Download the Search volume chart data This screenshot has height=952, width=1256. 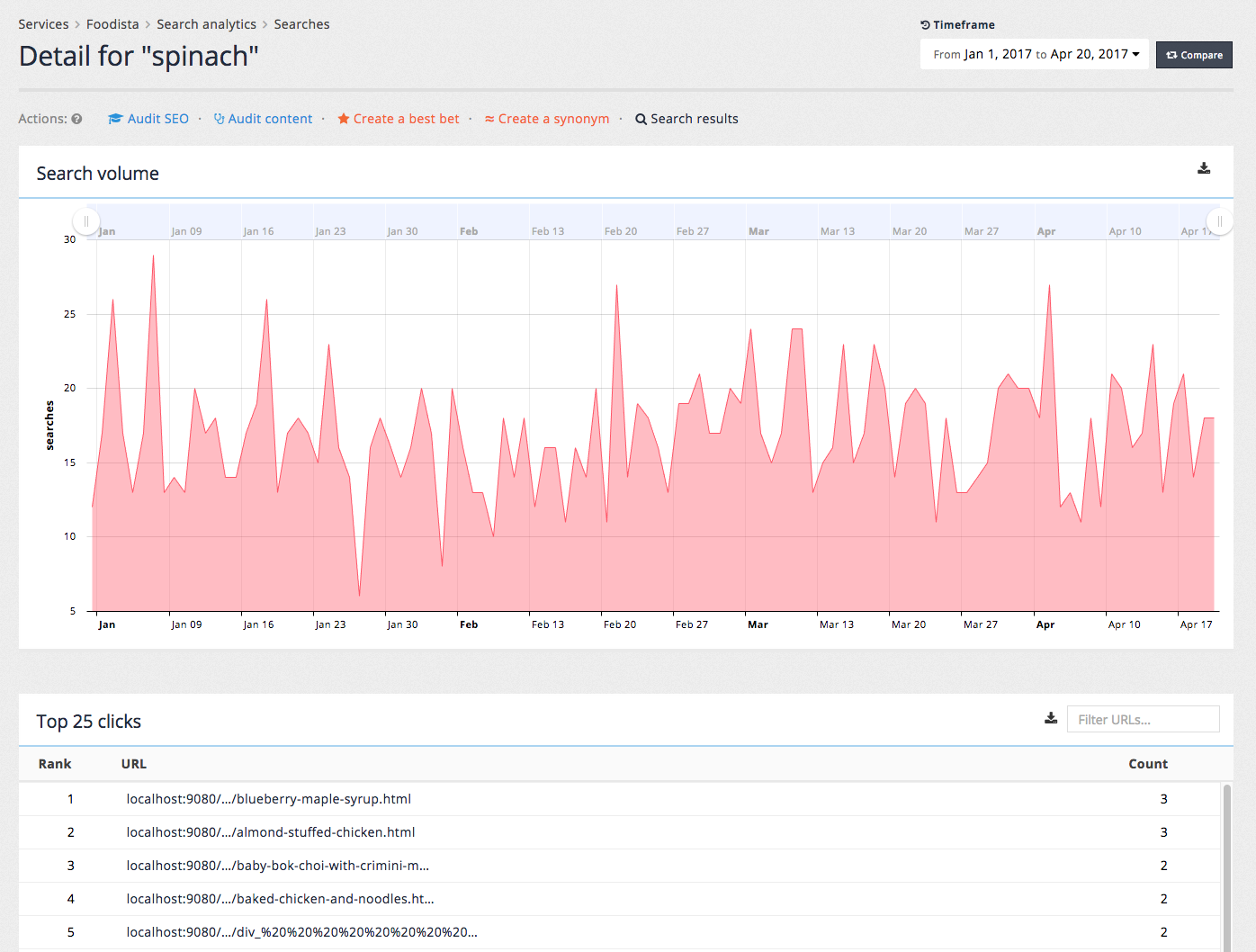tap(1204, 167)
